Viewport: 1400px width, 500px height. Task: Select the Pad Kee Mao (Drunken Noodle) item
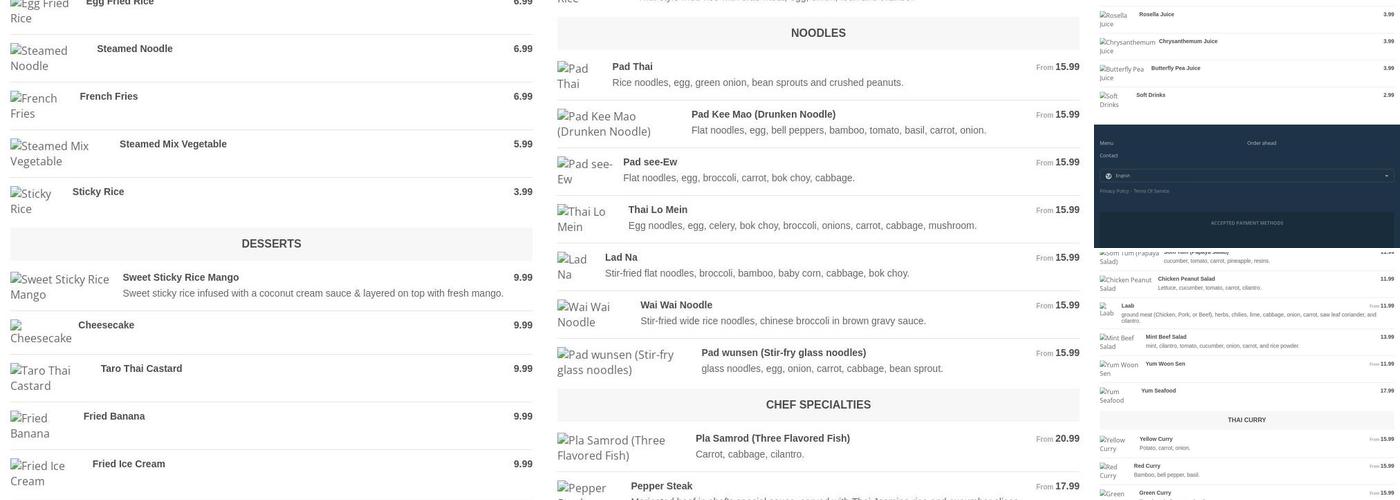point(763,114)
